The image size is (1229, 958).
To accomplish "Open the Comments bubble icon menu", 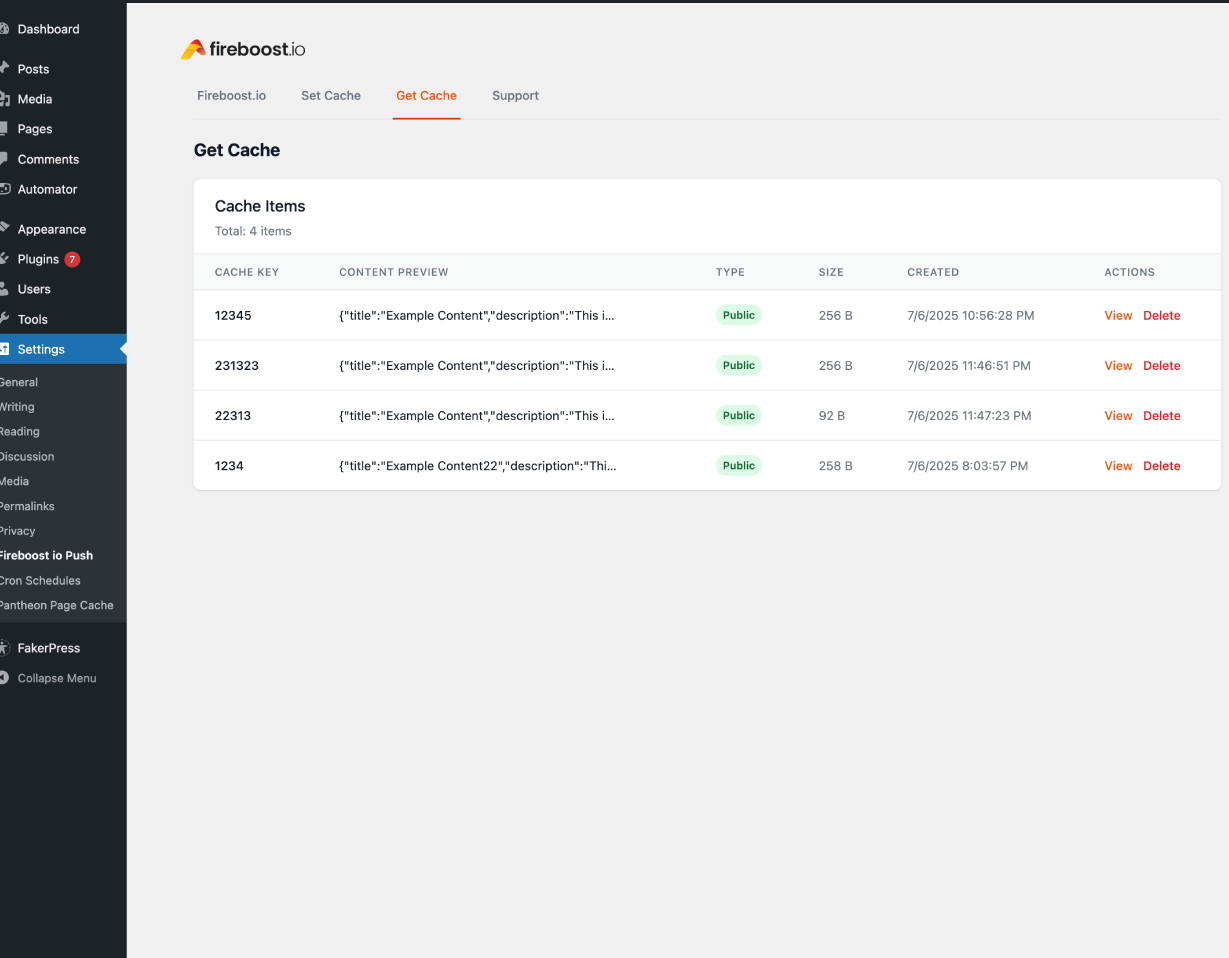I will (x=4, y=159).
